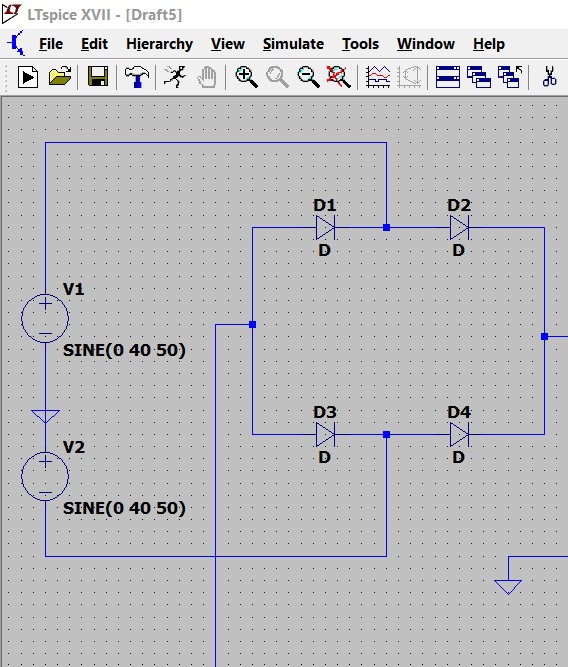Click the Autorange waveform icon
The image size is (568, 667).
coord(378,77)
